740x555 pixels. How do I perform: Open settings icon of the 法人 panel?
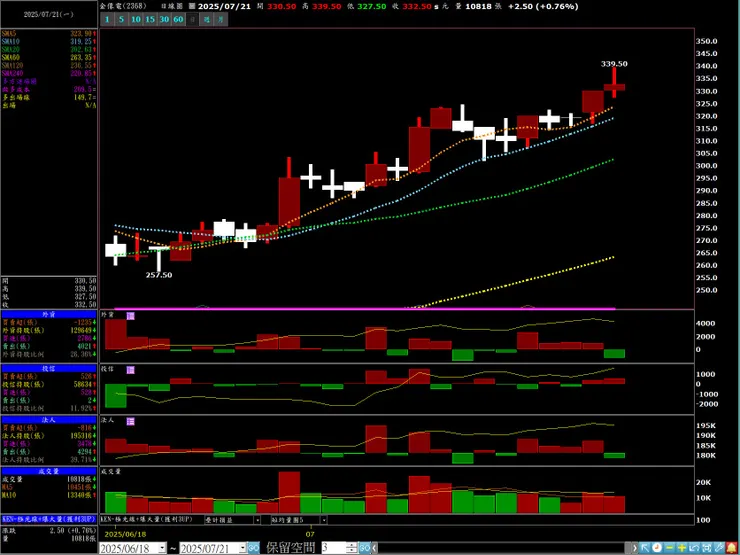pos(131,421)
